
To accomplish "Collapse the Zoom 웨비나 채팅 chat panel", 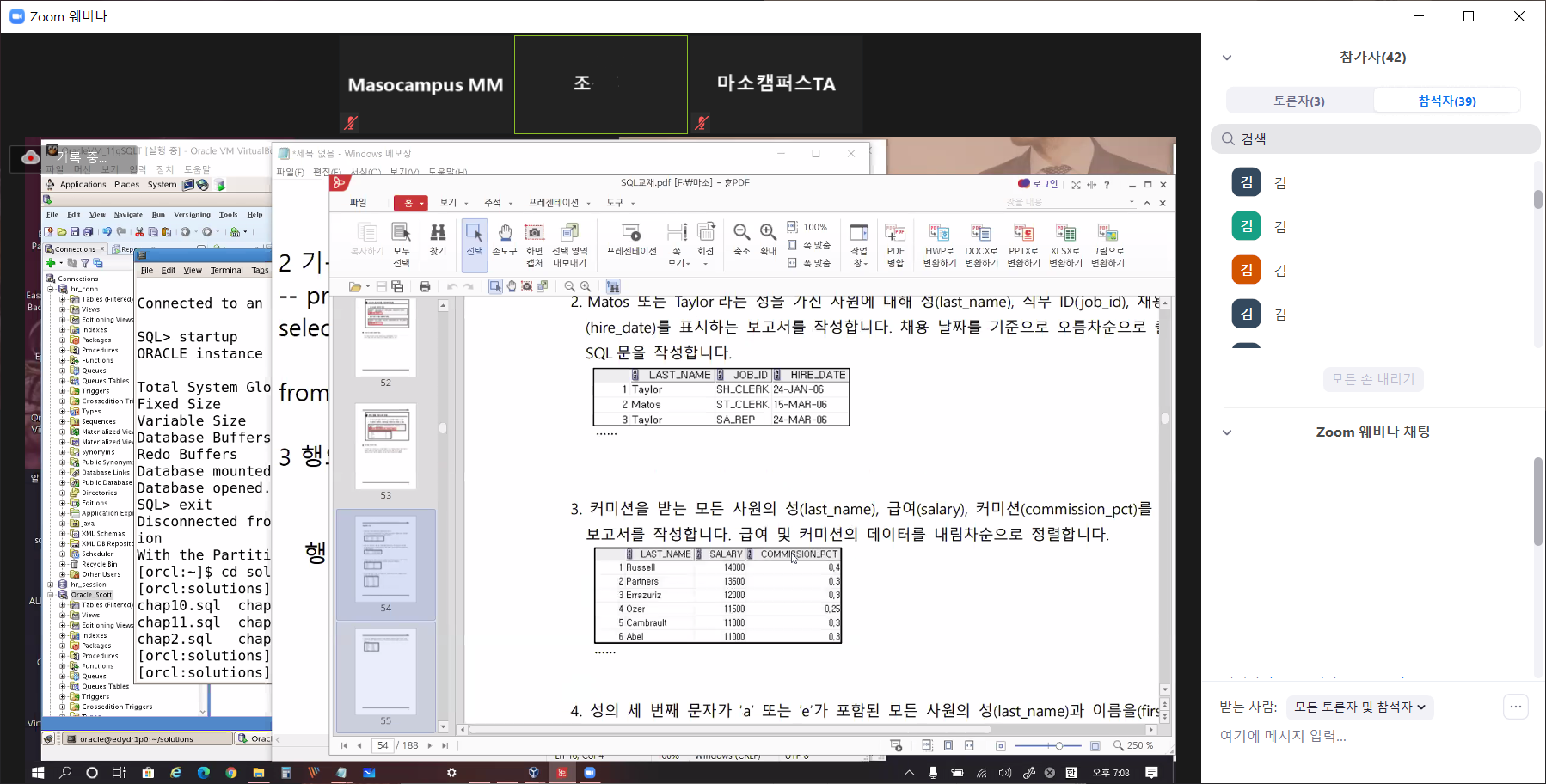I will coord(1227,432).
